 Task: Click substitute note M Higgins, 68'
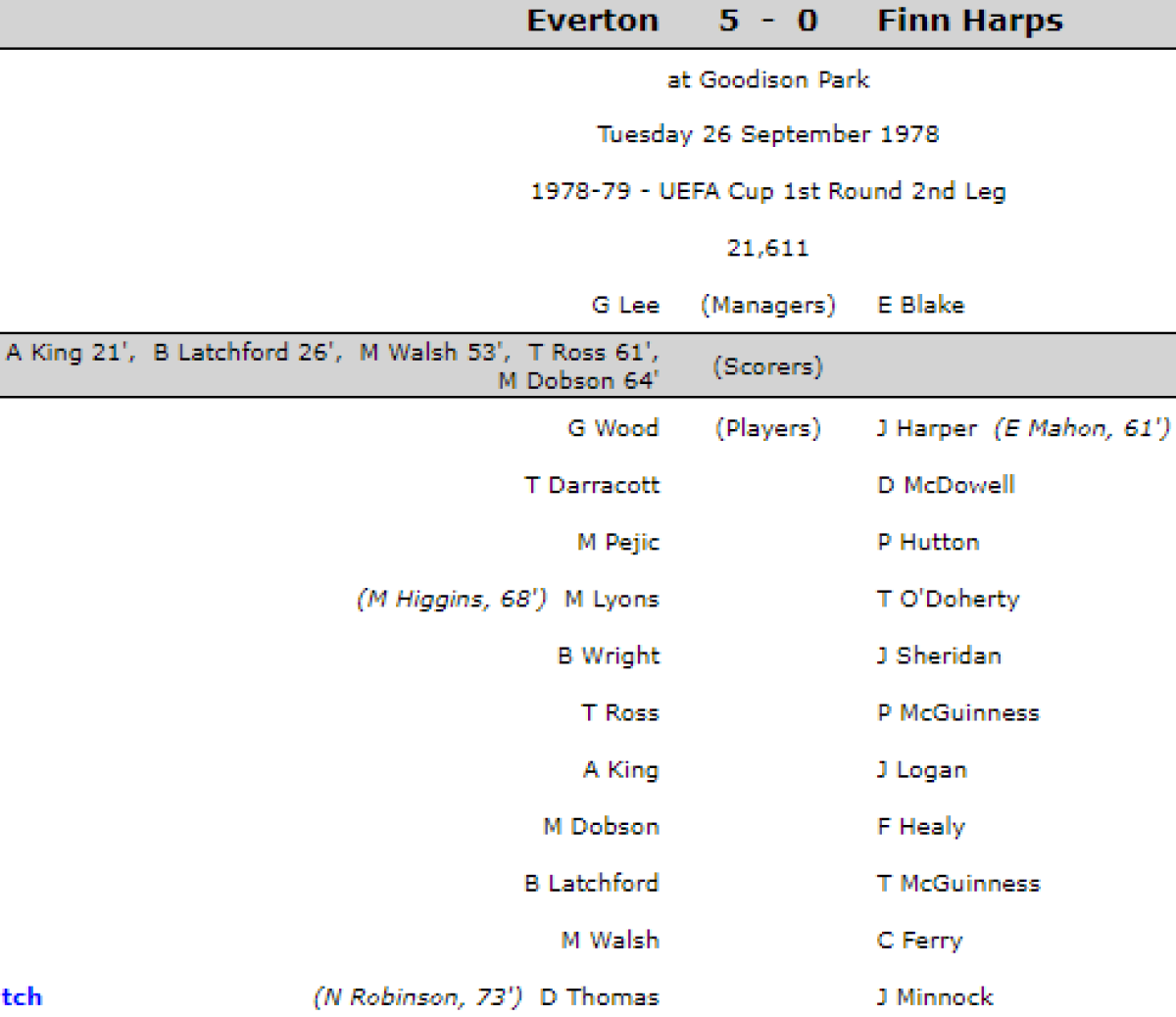coord(452,599)
